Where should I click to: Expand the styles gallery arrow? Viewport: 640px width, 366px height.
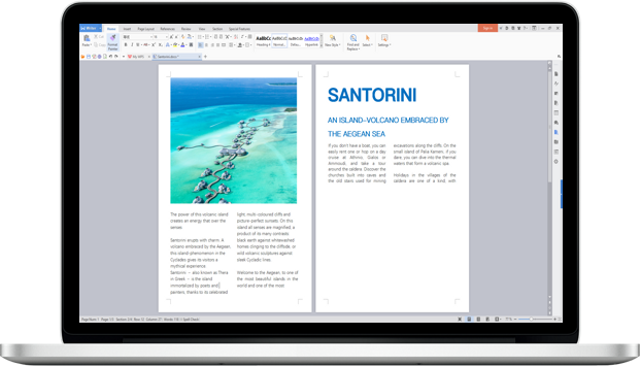tap(321, 46)
